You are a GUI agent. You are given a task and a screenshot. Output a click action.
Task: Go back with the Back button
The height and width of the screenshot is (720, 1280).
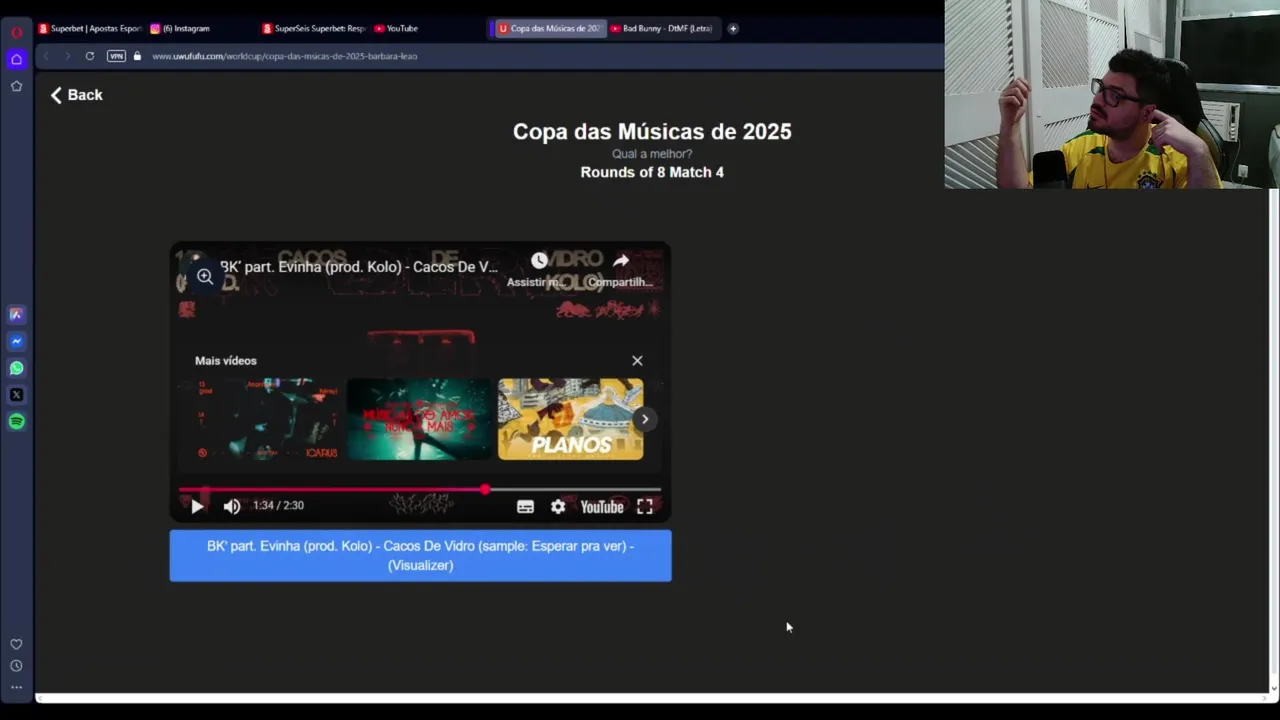coord(76,95)
